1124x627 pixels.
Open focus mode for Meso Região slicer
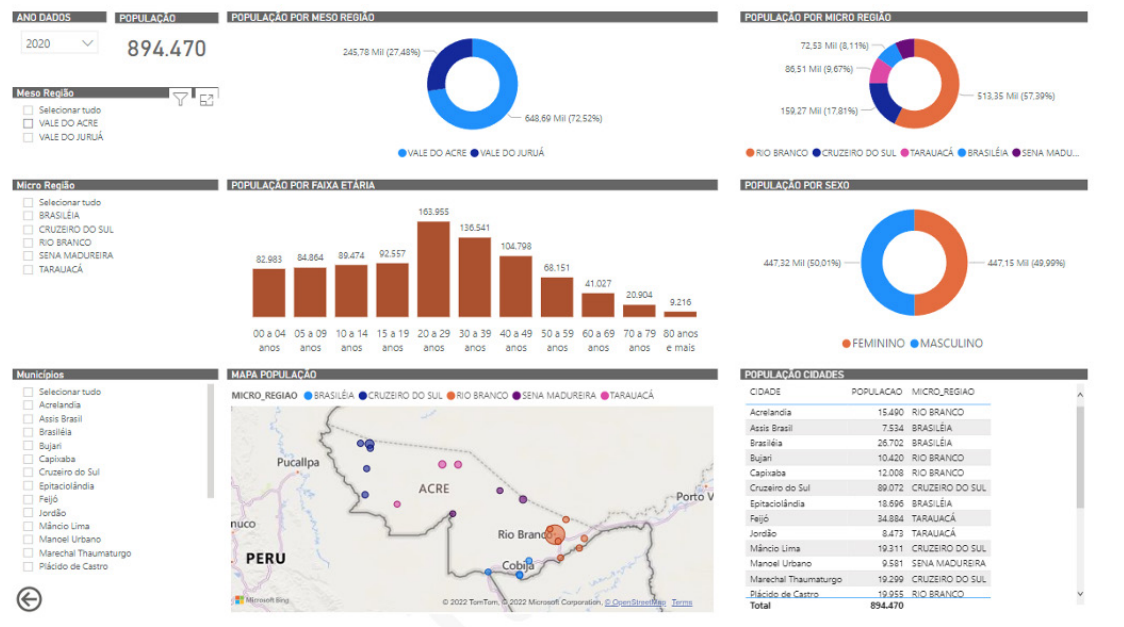click(x=207, y=98)
